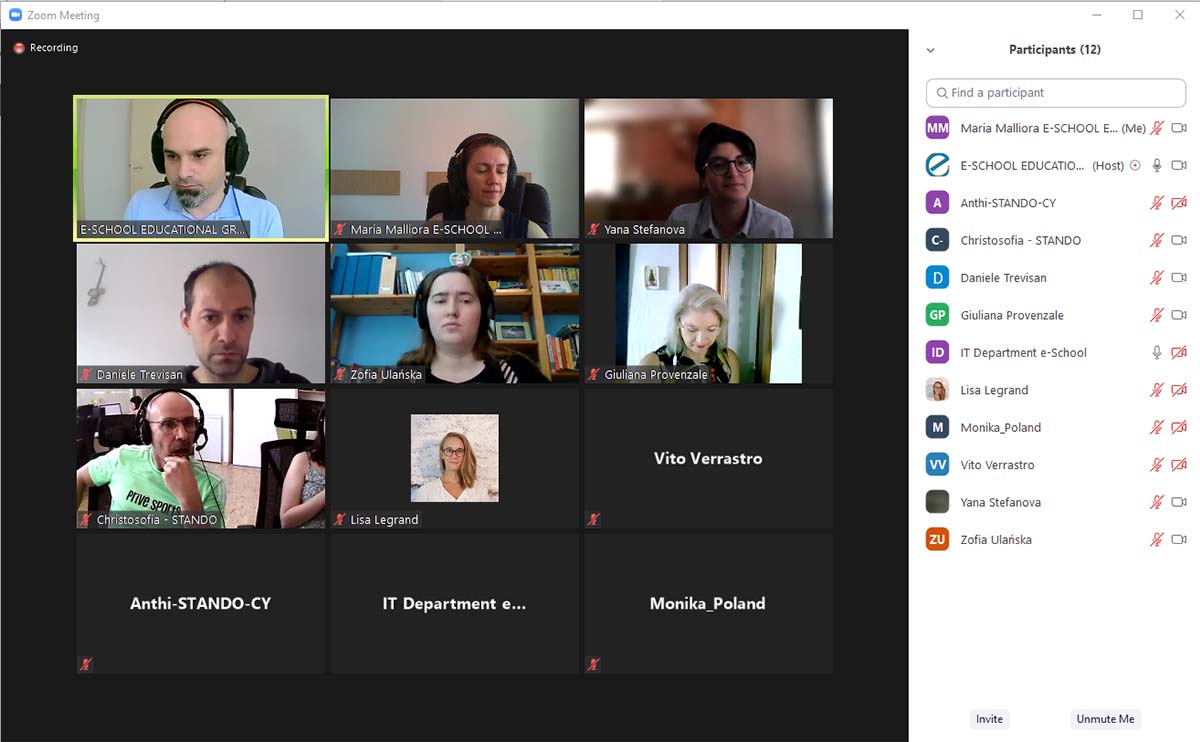Collapse the Participants panel with the chevron
This screenshot has height=742, width=1200.
[x=931, y=50]
